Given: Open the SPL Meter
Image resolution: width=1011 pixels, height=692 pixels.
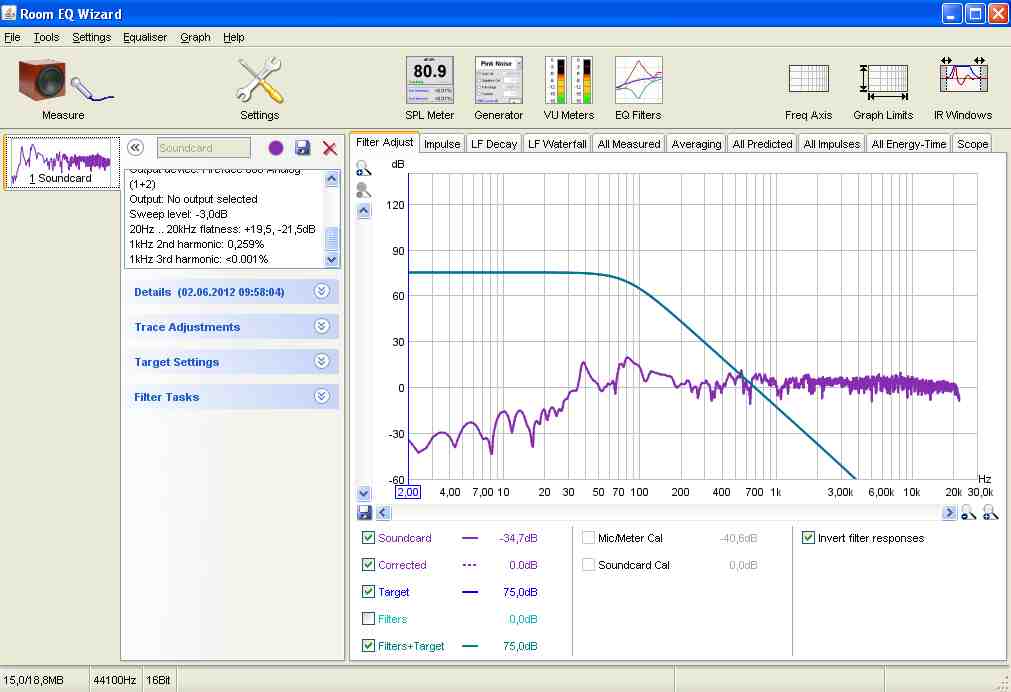Looking at the screenshot, I should tap(429, 88).
